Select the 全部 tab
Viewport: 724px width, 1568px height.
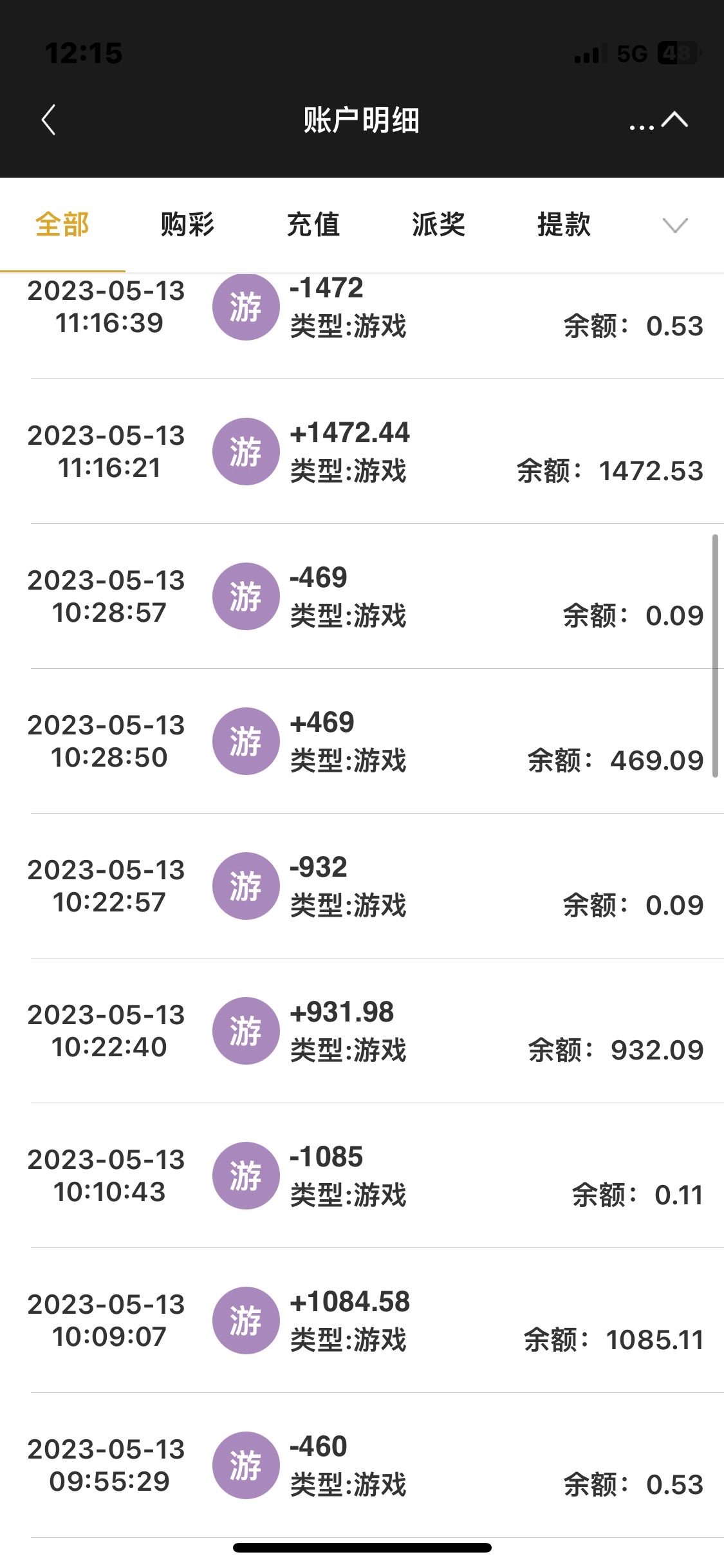coord(62,225)
